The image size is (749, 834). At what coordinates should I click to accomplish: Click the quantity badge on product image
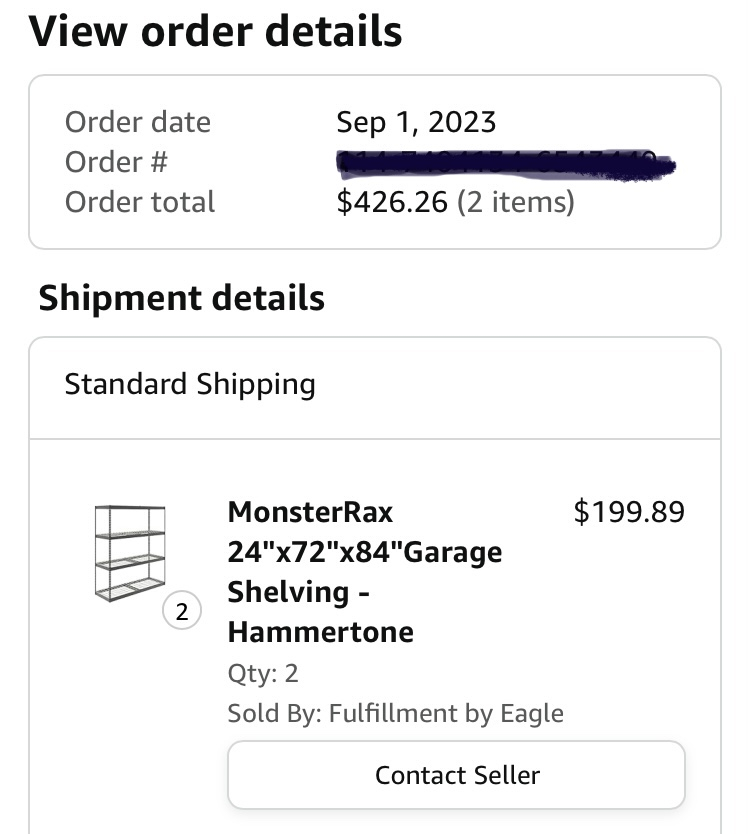click(x=182, y=611)
